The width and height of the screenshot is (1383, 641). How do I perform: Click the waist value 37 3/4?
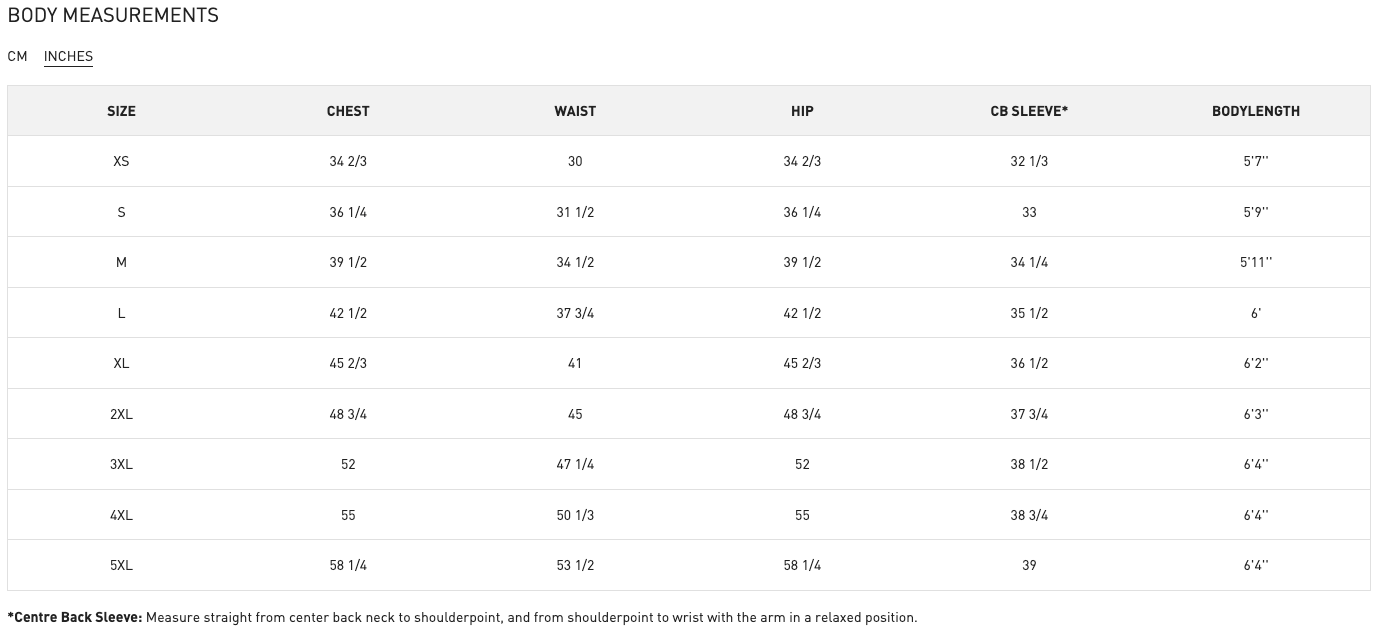tap(575, 313)
